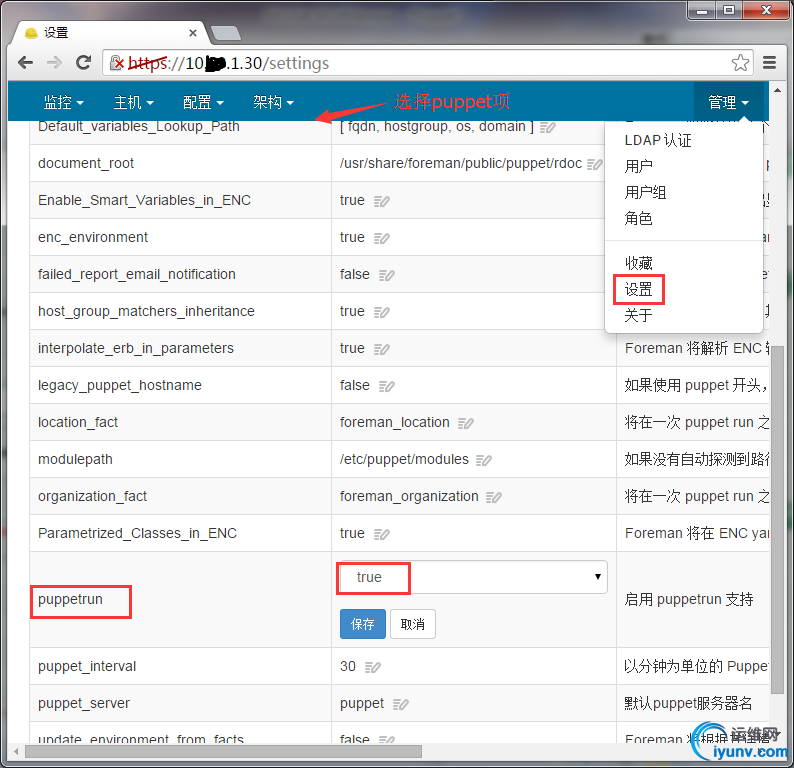This screenshot has height=768, width=794.
Task: Edit failed_report_email_notification value
Action: [386, 275]
